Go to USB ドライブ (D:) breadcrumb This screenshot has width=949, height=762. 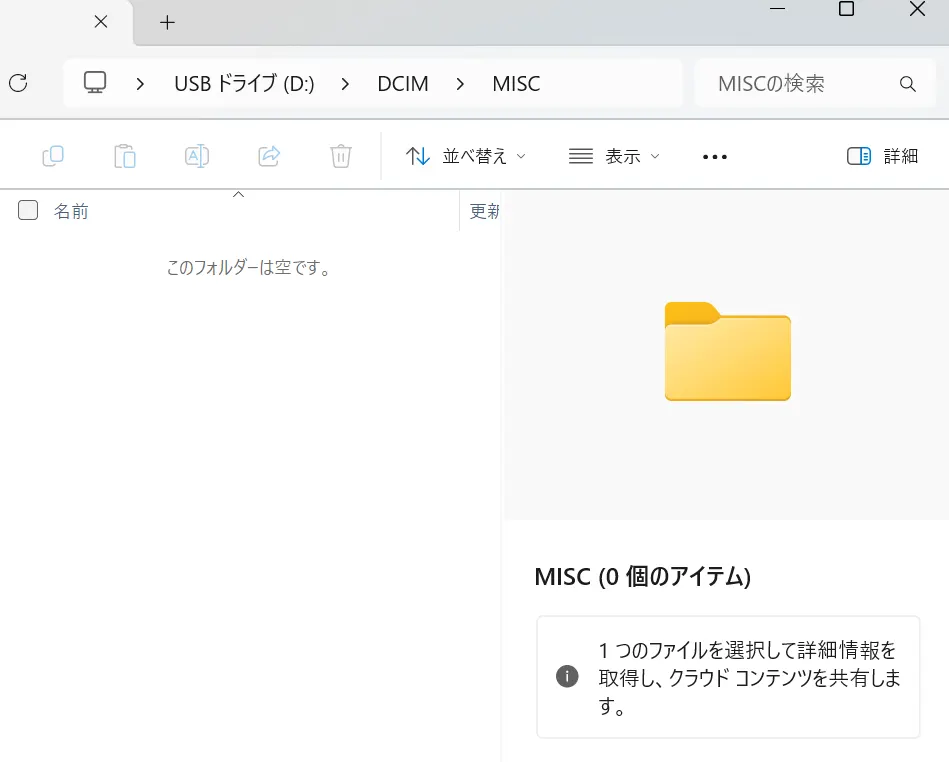[x=244, y=84]
